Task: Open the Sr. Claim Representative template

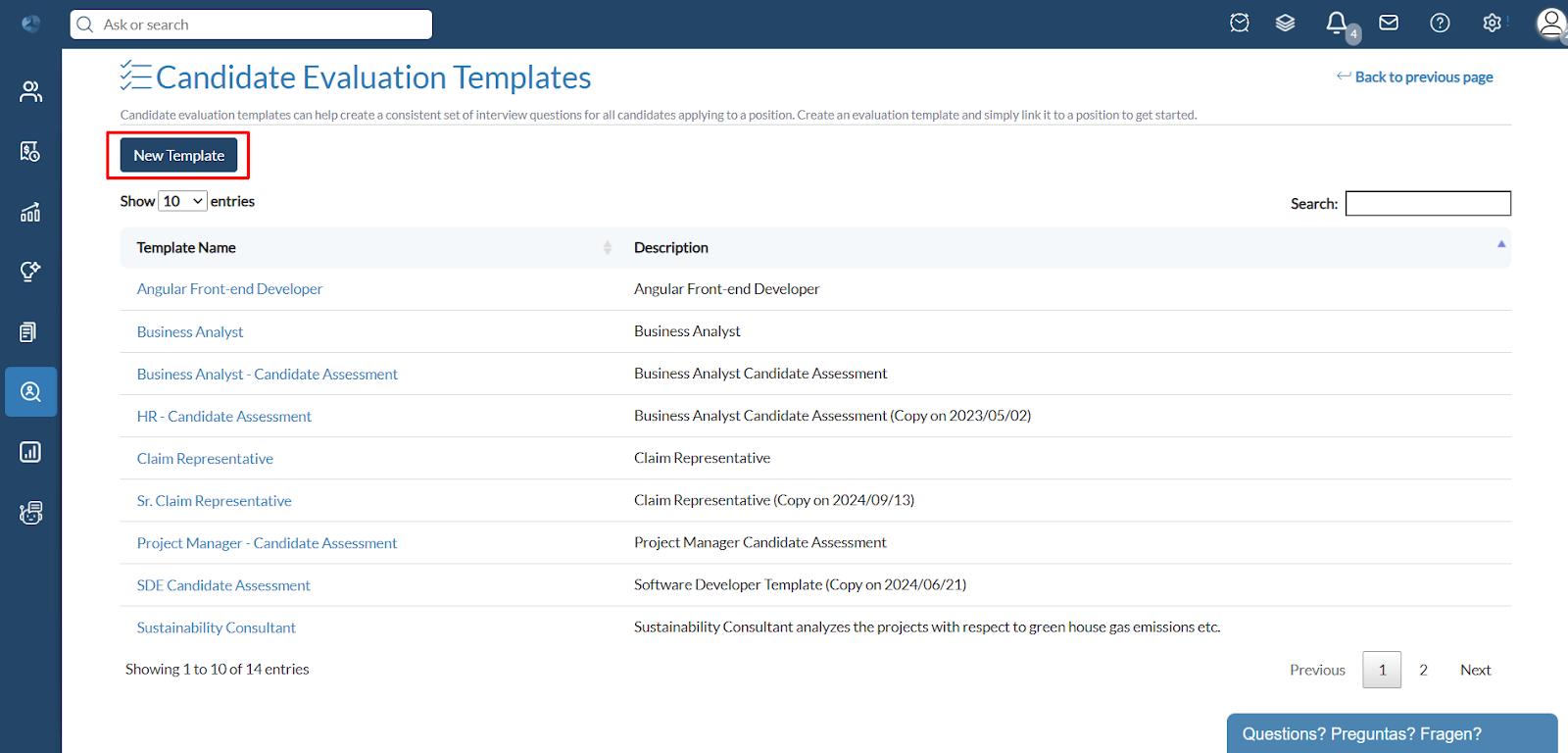Action: tap(215, 500)
